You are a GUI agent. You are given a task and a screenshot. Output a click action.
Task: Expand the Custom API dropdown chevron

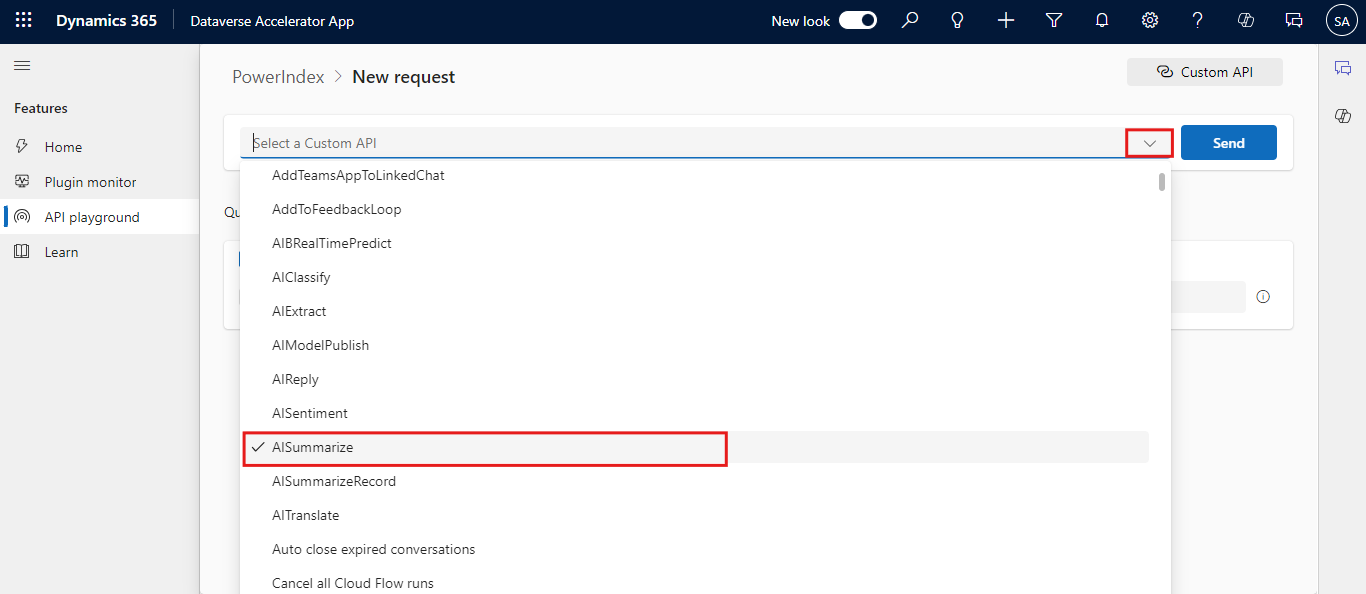pyautogui.click(x=1150, y=143)
